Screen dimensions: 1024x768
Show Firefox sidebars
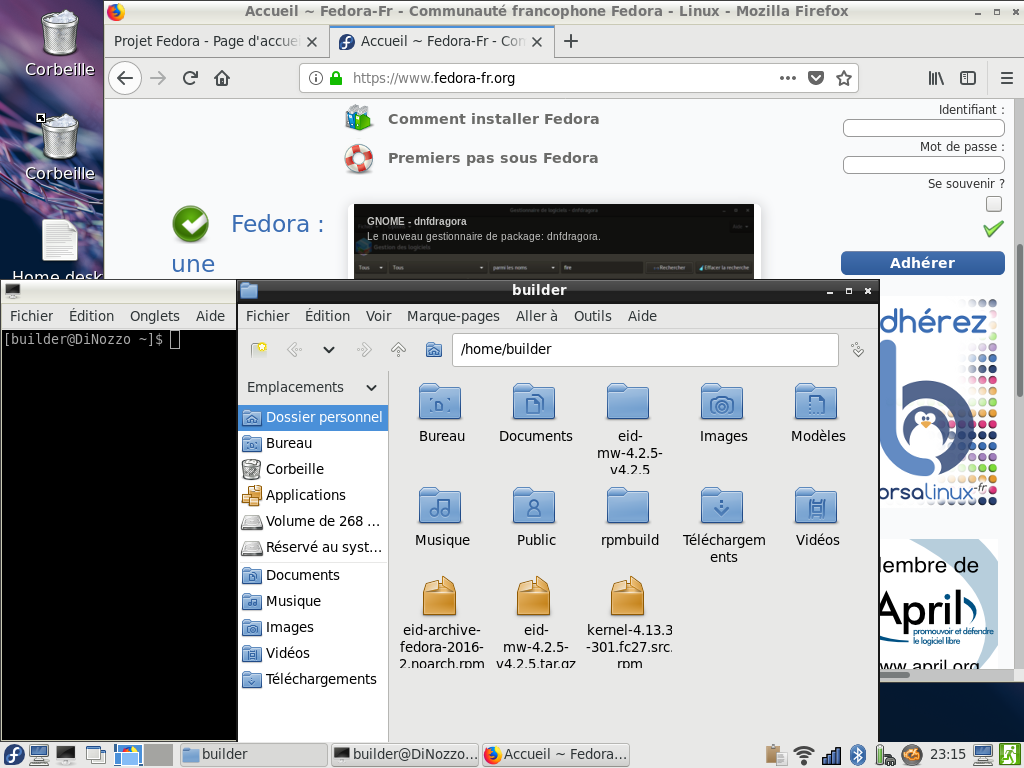click(968, 78)
